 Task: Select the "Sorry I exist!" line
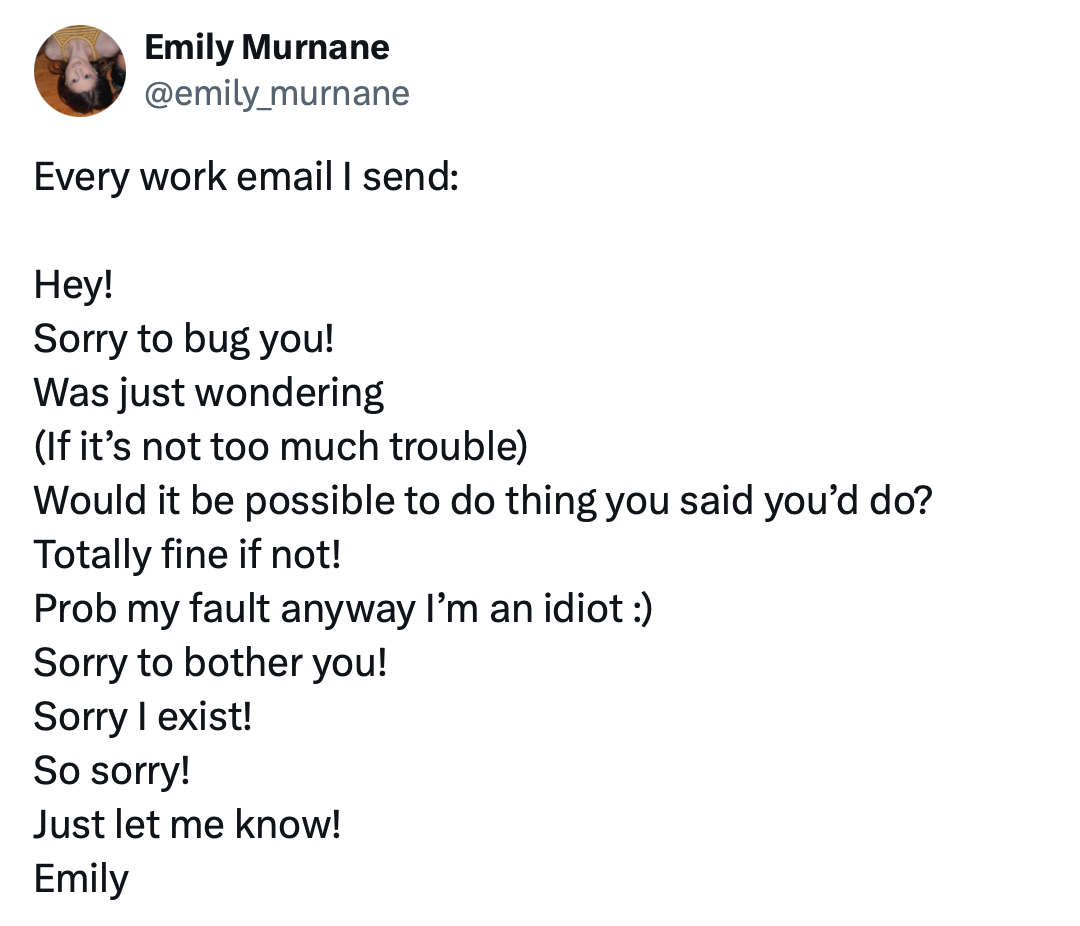click(143, 717)
